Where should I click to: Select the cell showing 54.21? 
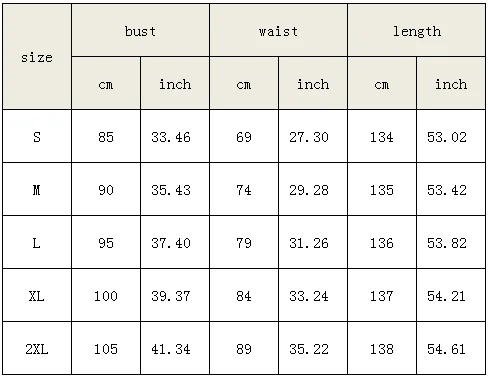pyautogui.click(x=451, y=295)
